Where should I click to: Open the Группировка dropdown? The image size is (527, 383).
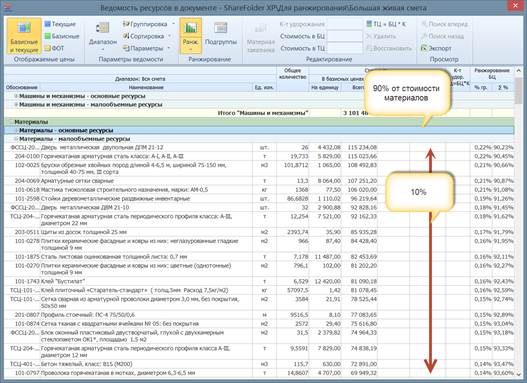[149, 24]
